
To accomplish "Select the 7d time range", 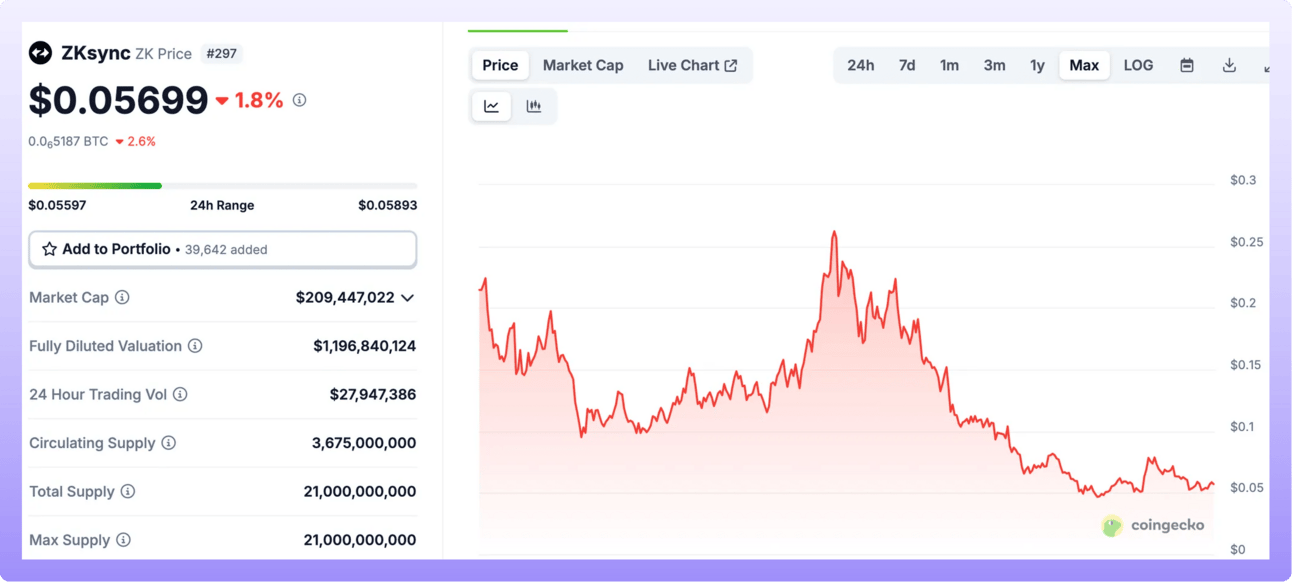I will point(907,65).
